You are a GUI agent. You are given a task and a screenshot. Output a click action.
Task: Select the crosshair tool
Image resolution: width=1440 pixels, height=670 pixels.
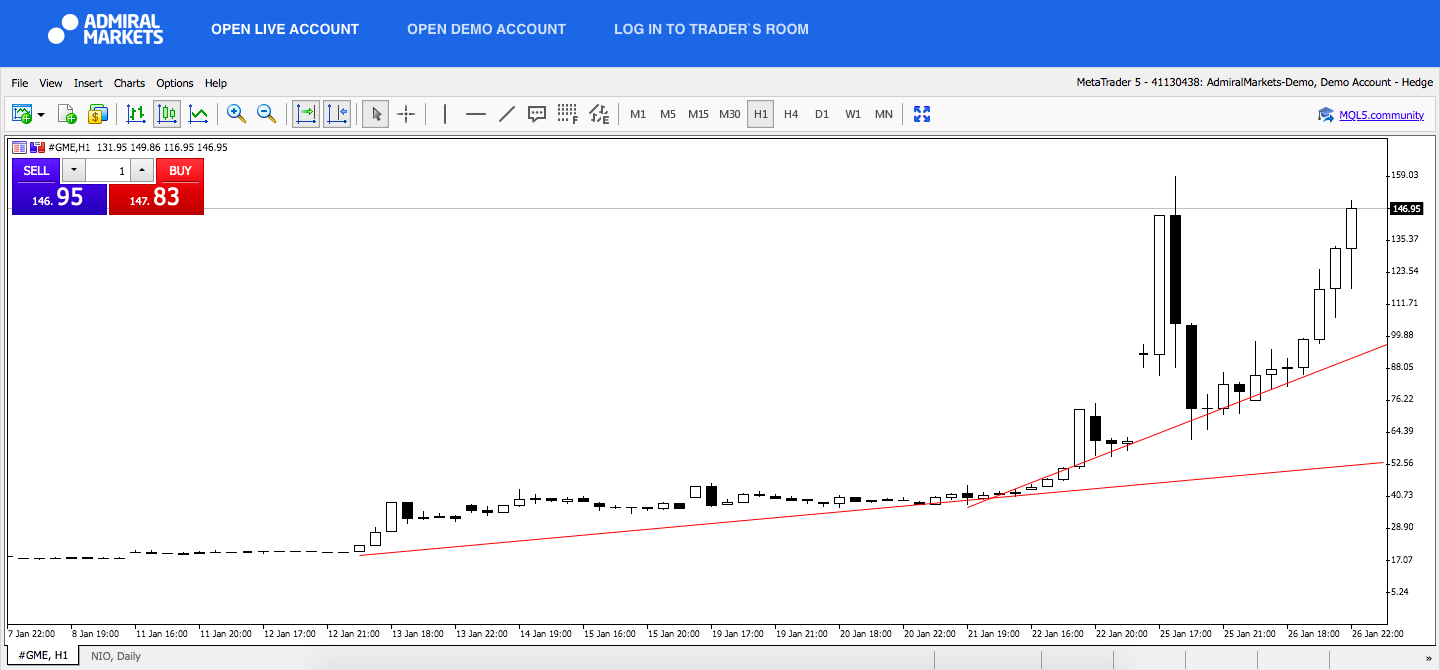406,114
